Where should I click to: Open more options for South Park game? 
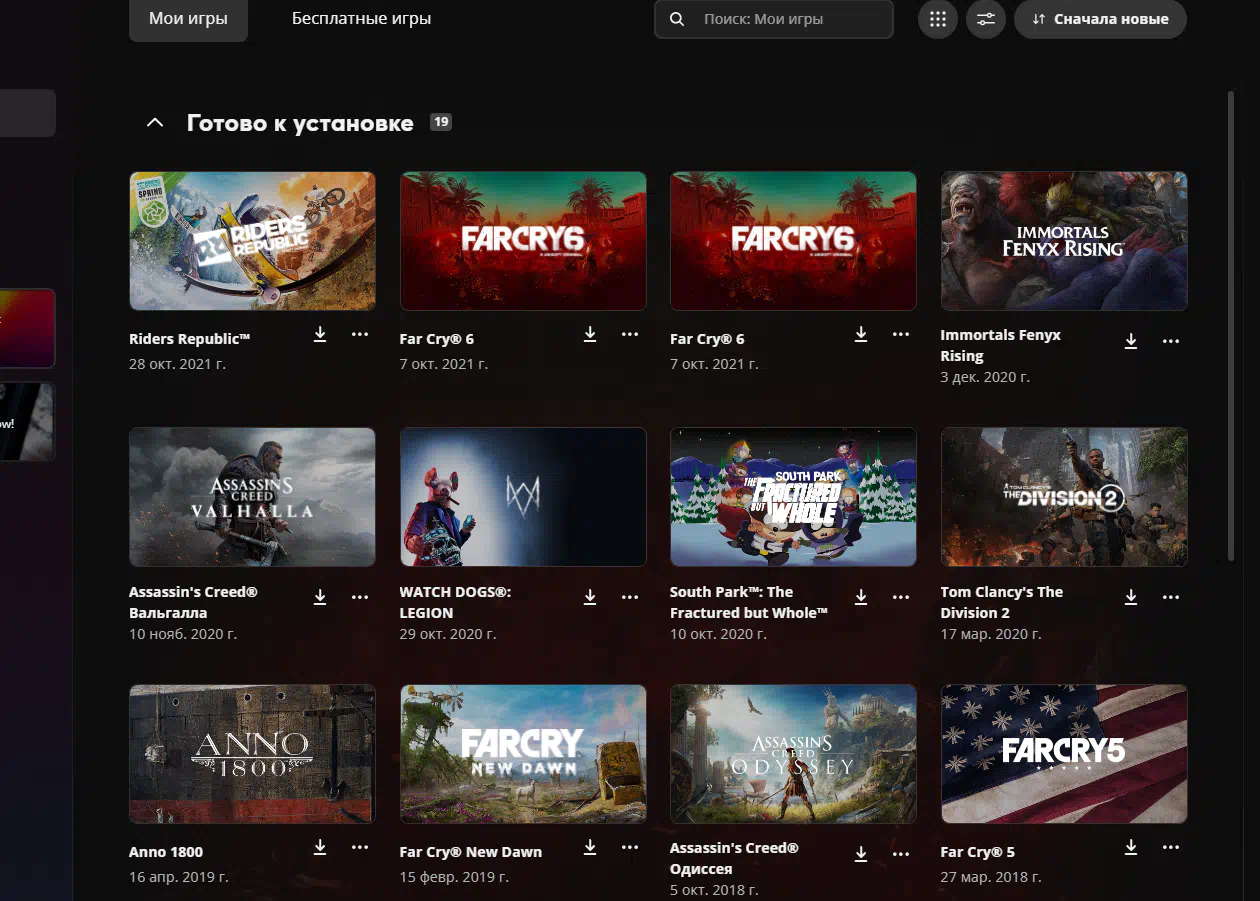click(901, 597)
